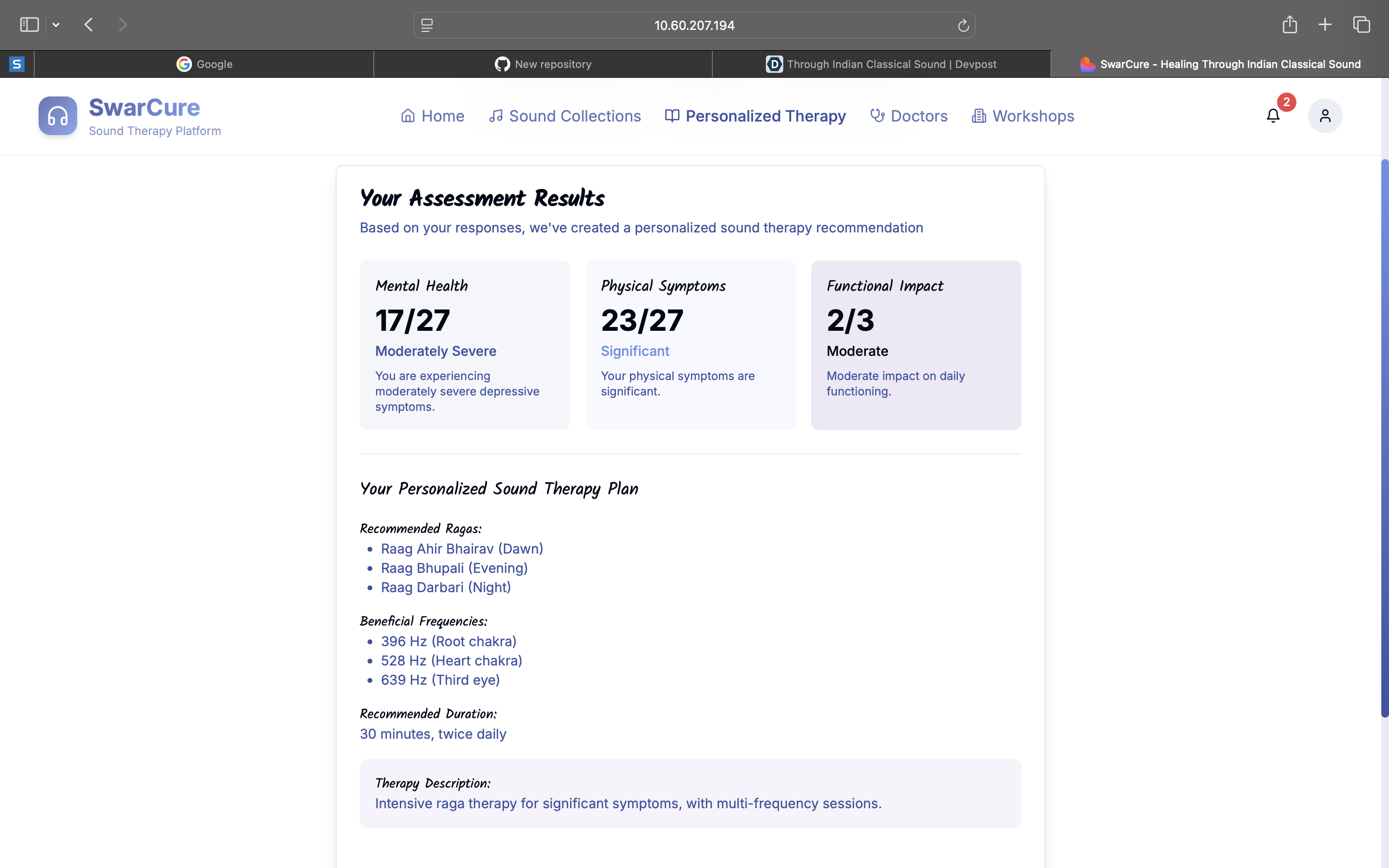The height and width of the screenshot is (868, 1389).
Task: Expand the sidebar dropdown chevron
Action: (55, 25)
